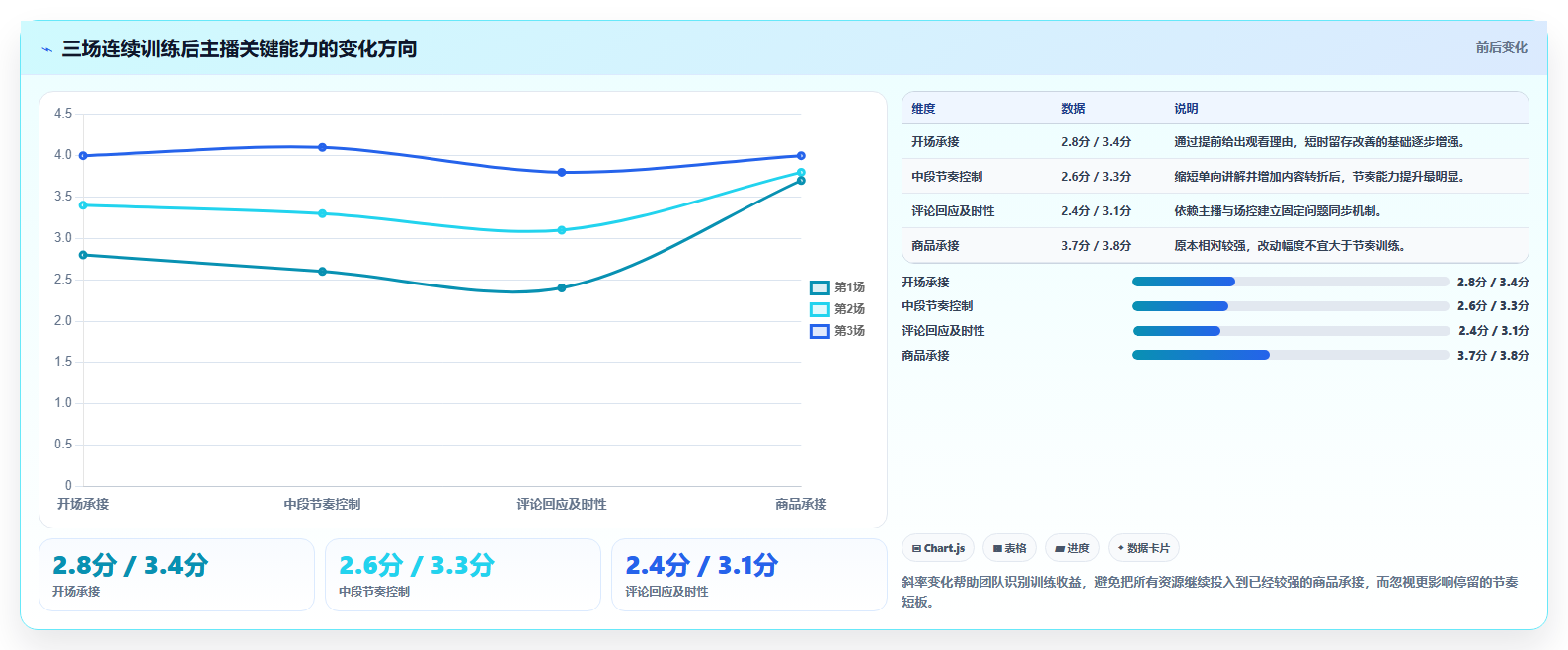
Task: Click the Chart.js chip
Action: (938, 548)
